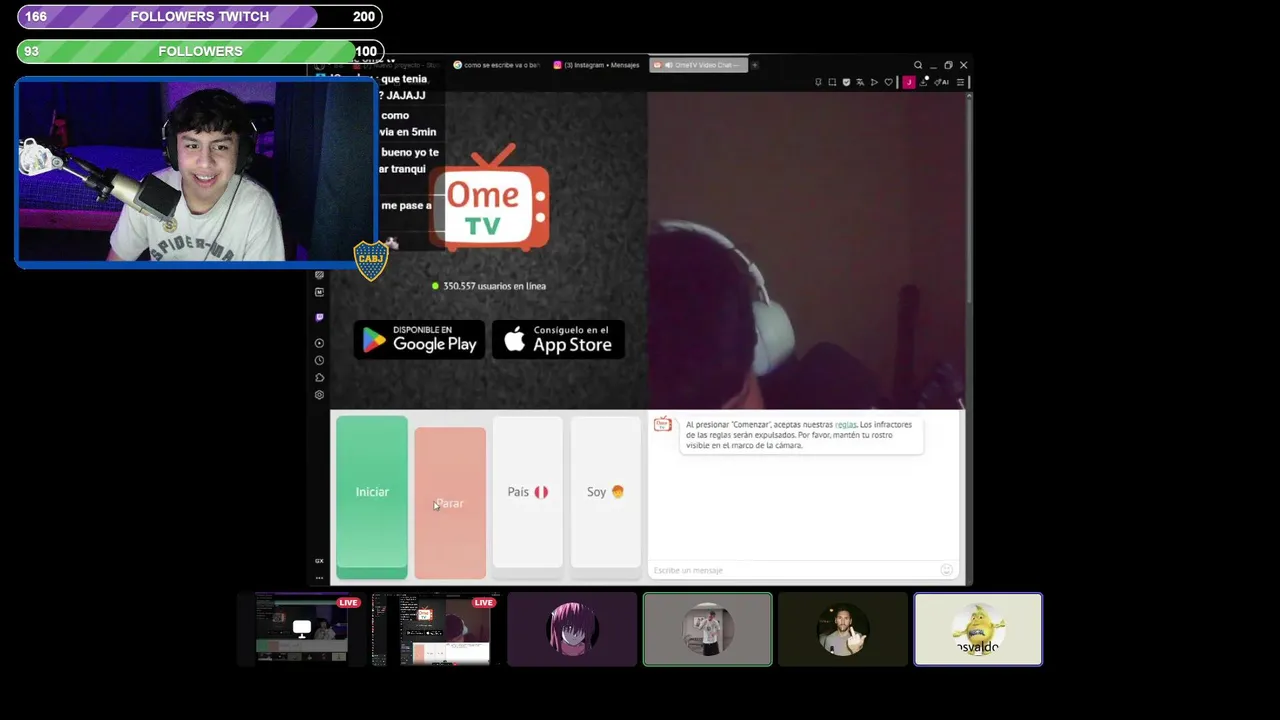This screenshot has width=1280, height=720.
Task: Open the reglas link in the chat notice
Action: point(846,425)
